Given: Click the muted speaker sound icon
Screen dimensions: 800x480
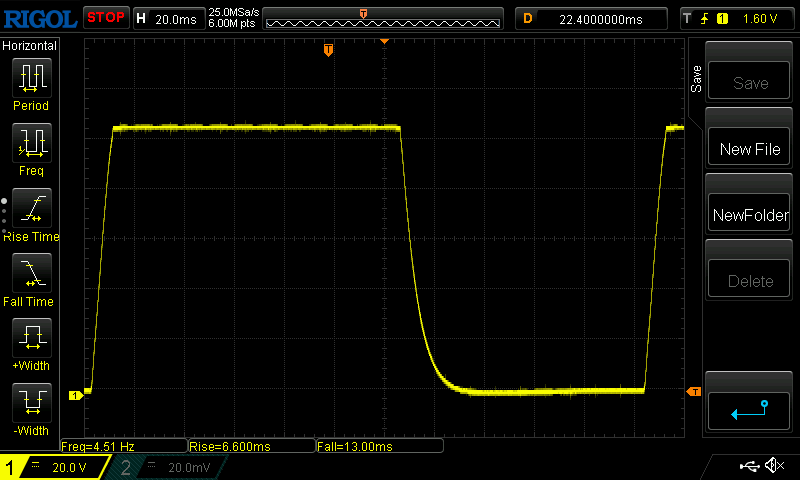Looking at the screenshot, I should (774, 466).
